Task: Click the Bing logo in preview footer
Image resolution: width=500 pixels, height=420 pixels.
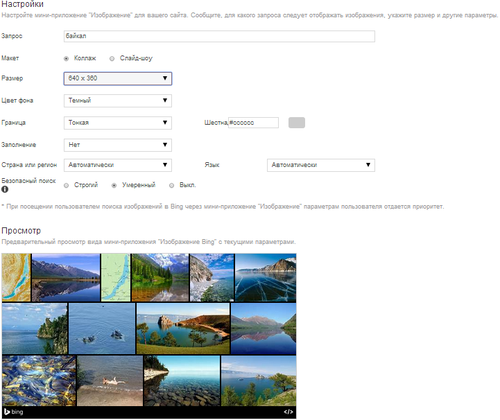Action: point(13,412)
